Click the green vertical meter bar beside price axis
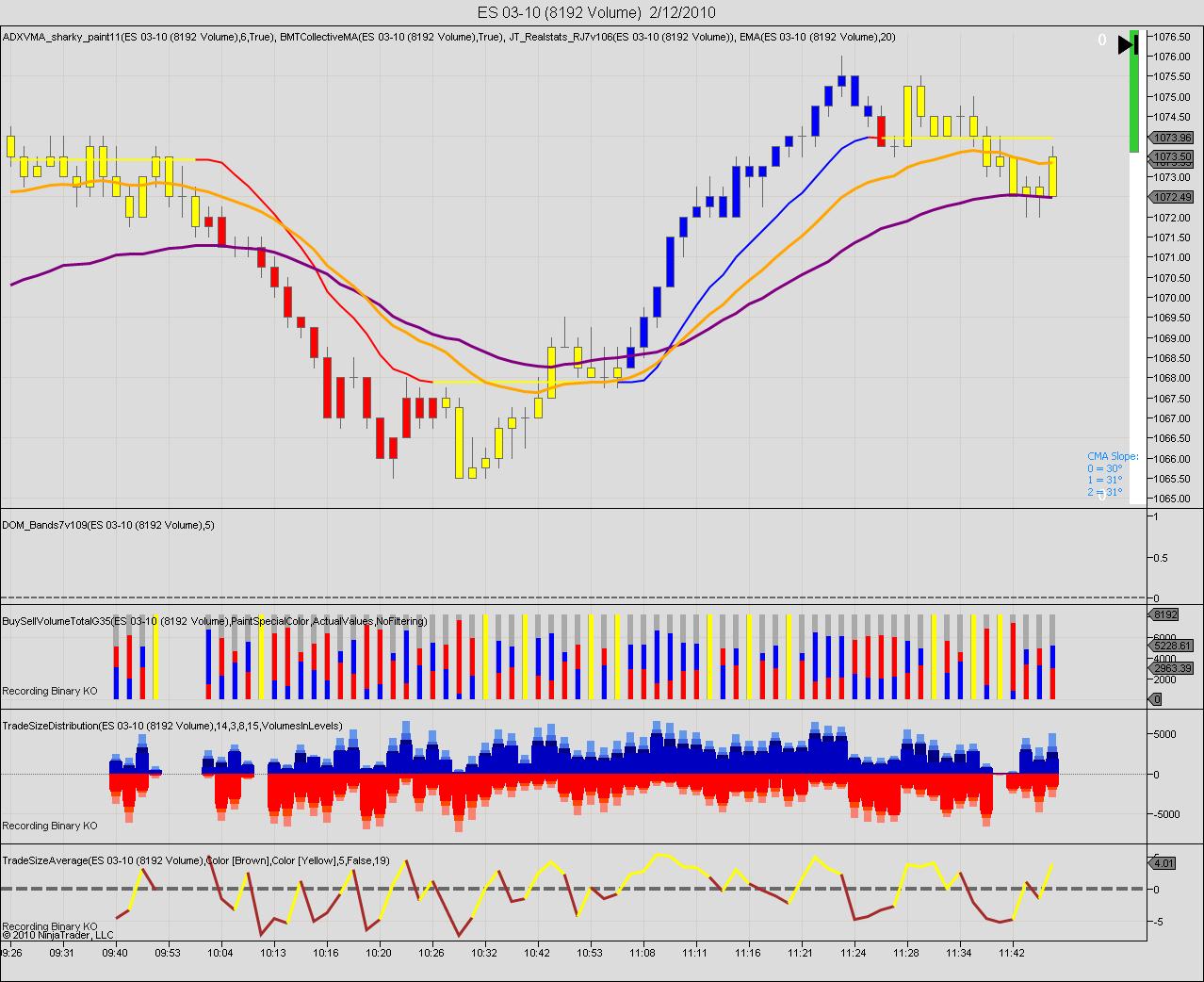 tap(1134, 91)
